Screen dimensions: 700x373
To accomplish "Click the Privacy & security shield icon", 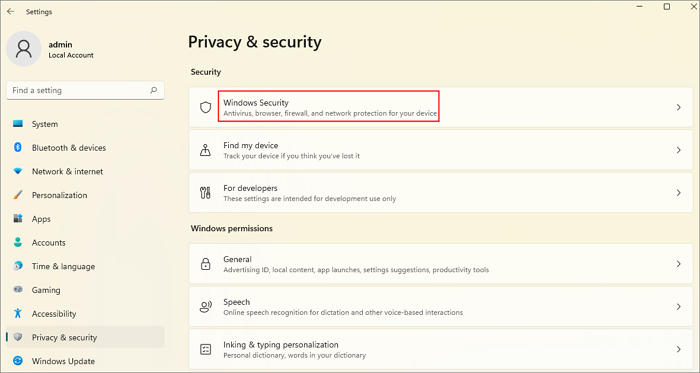I will tap(18, 337).
